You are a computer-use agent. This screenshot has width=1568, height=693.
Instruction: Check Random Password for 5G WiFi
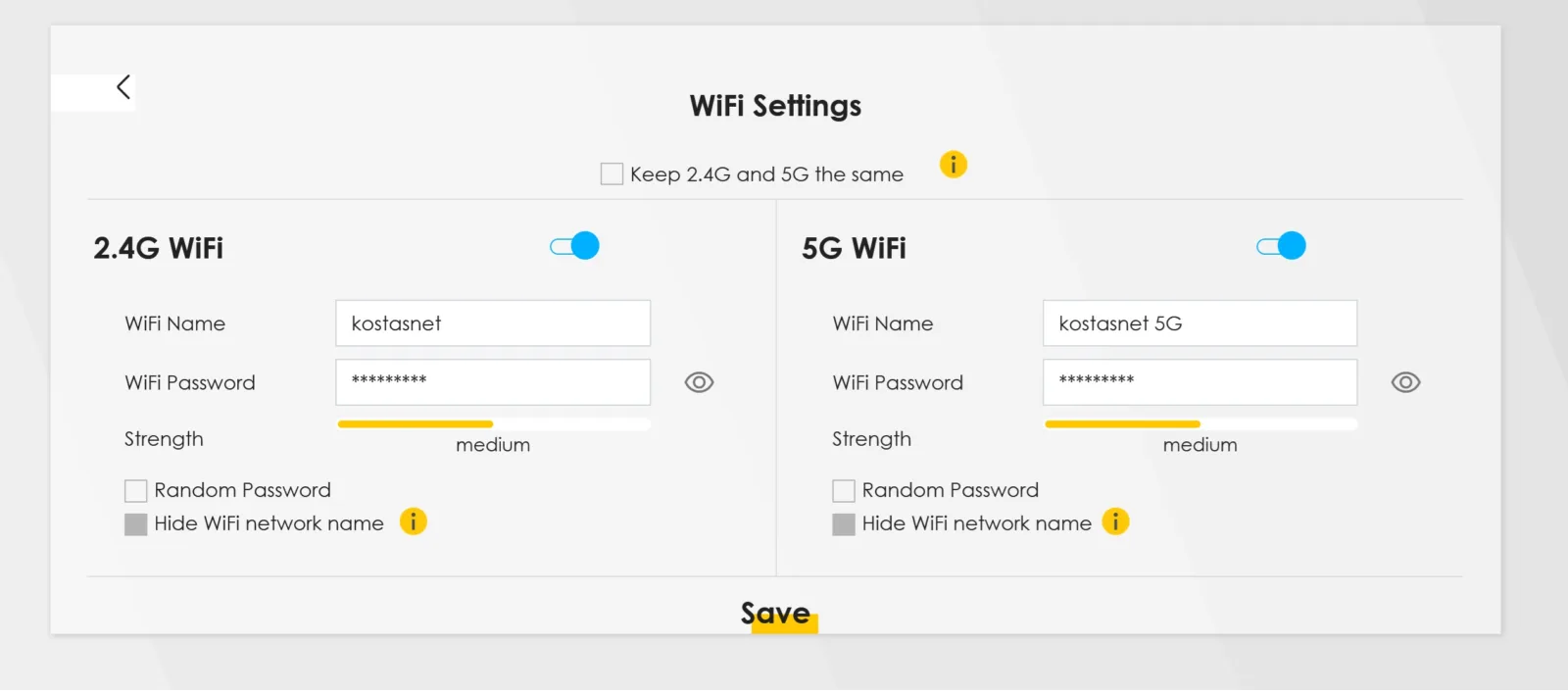coord(843,489)
